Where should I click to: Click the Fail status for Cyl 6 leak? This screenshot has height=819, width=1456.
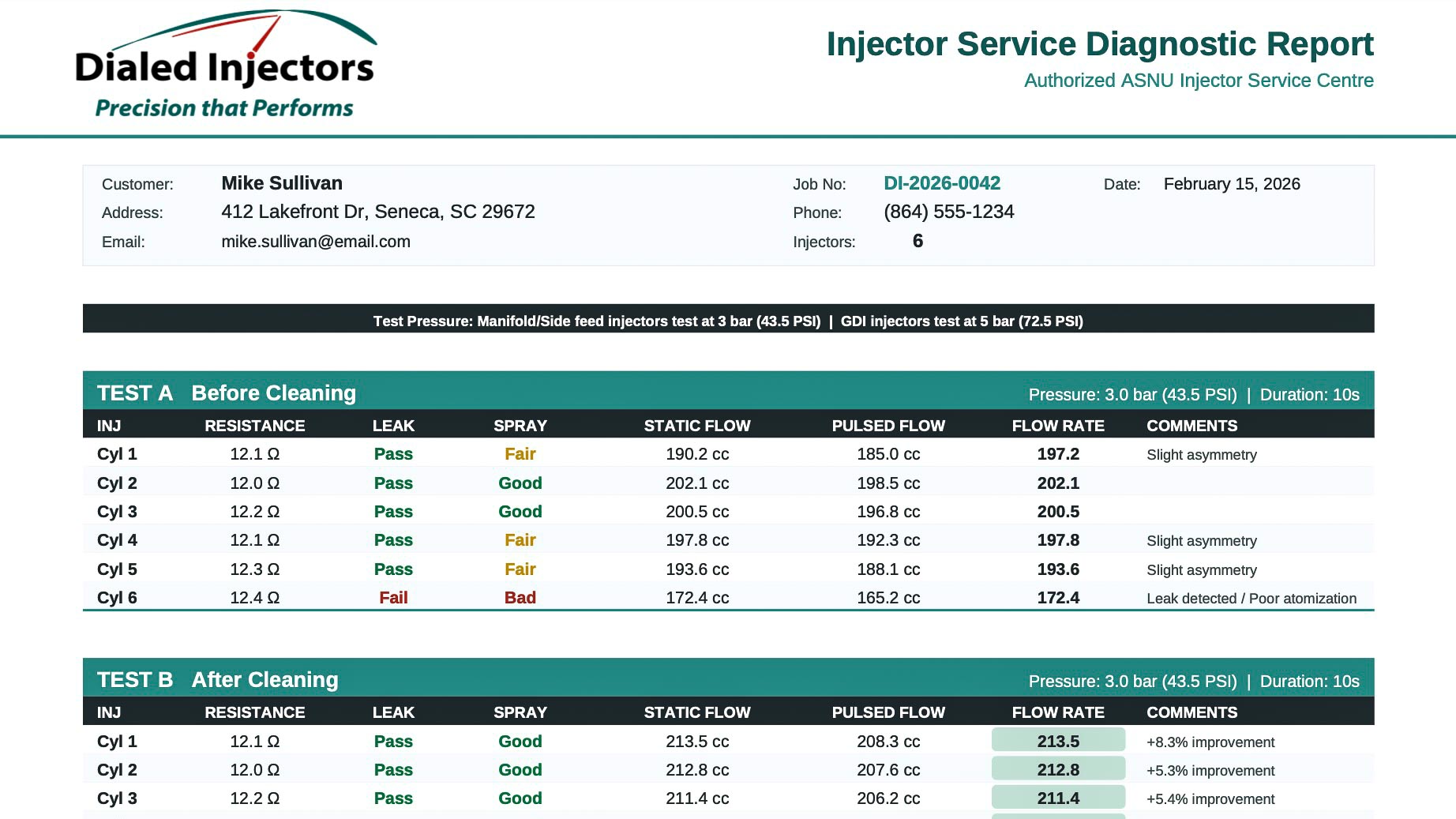393,598
